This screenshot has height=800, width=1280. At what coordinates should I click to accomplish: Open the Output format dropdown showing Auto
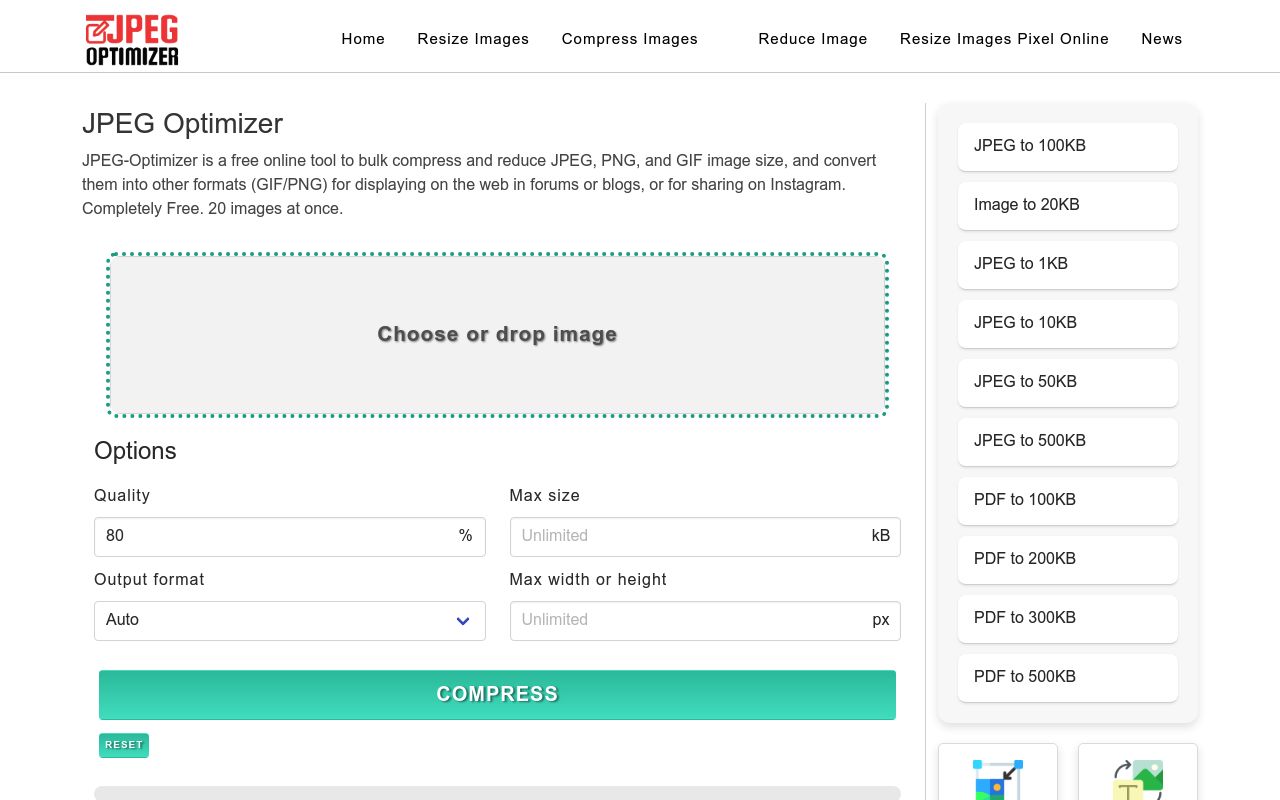pyautogui.click(x=289, y=620)
